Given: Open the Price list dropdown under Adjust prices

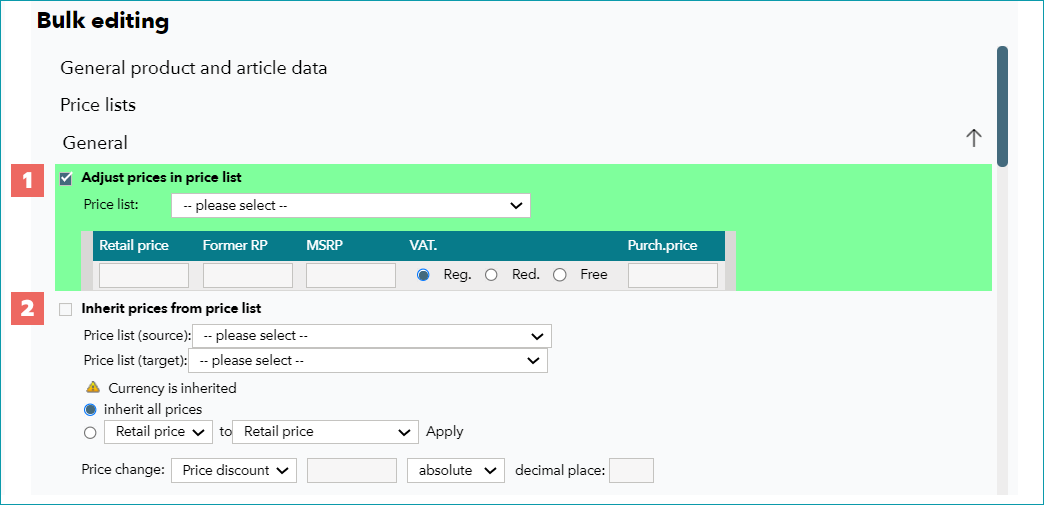Looking at the screenshot, I should coord(351,205).
